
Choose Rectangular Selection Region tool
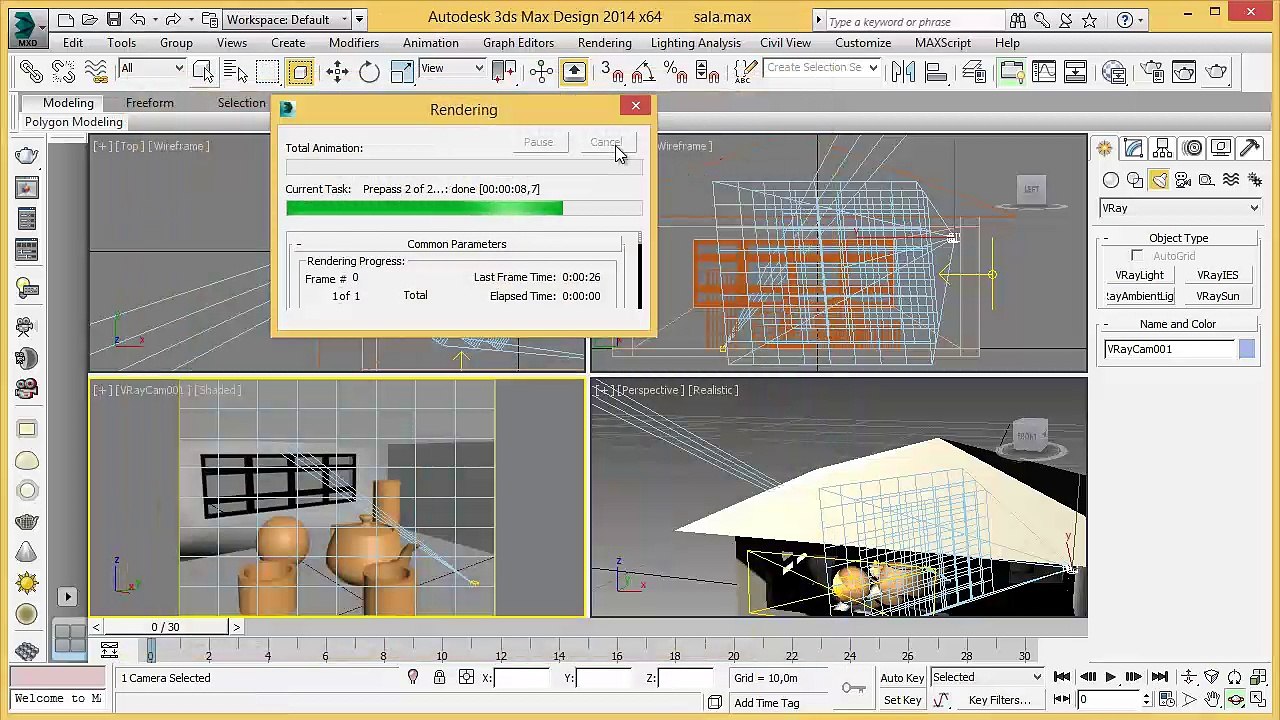267,71
